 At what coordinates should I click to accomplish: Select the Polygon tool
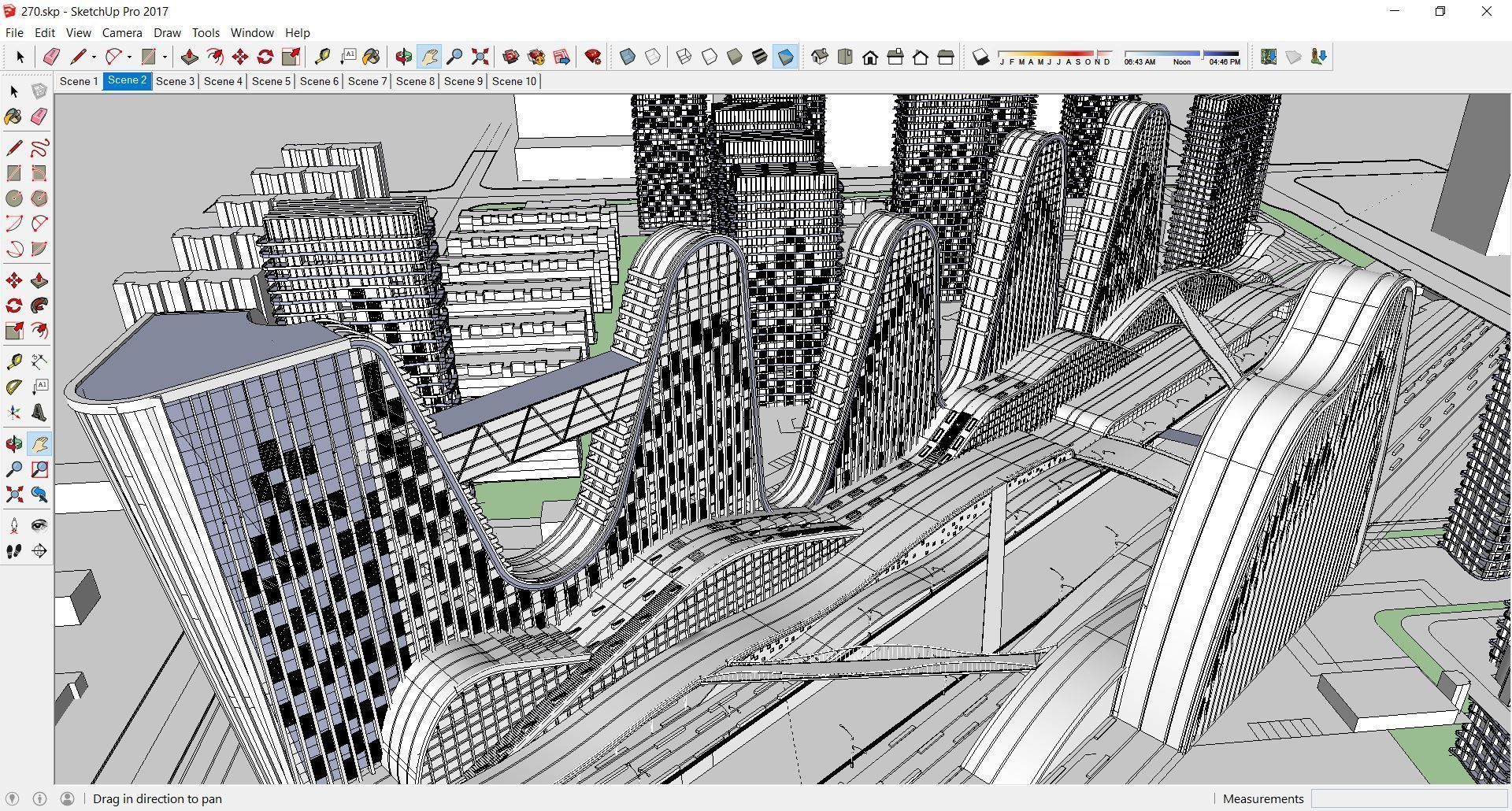click(x=39, y=198)
